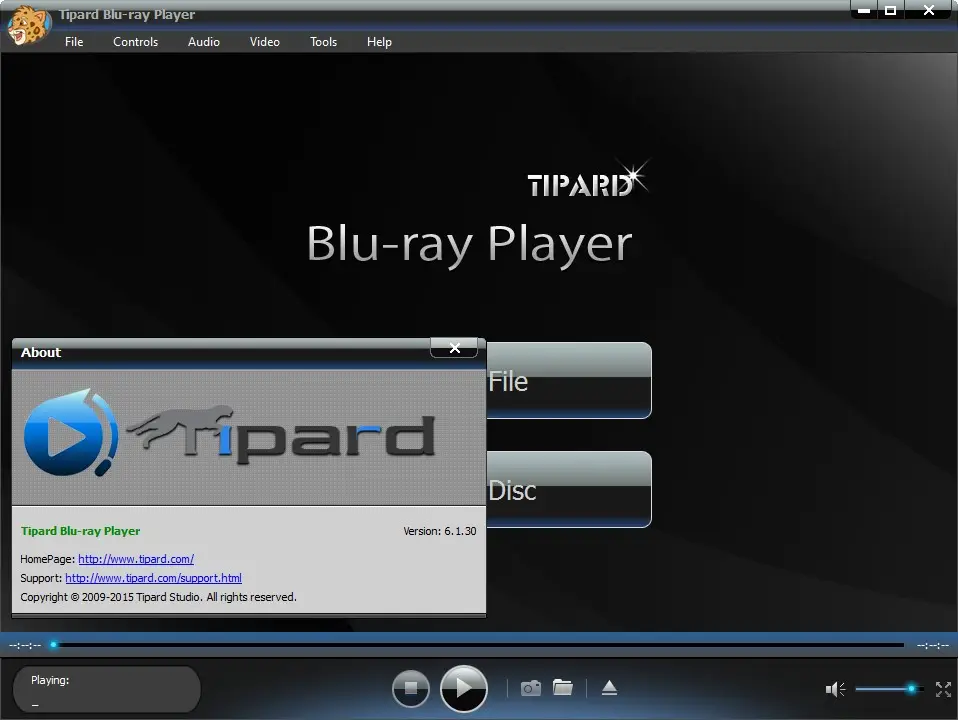Screen dimensions: 958x720
Task: Click the large Open Disc button
Action: (x=569, y=489)
